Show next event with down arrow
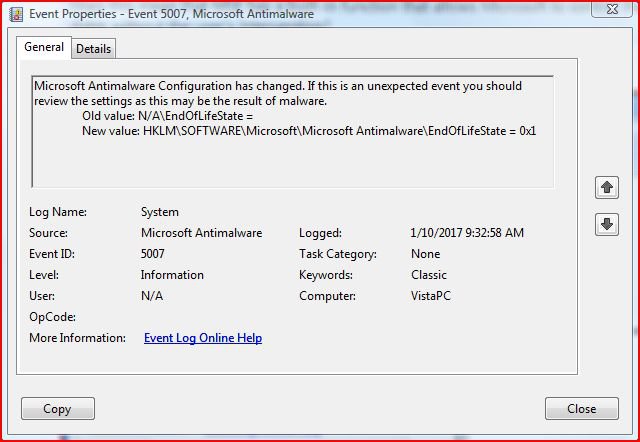Image resolution: width=640 pixels, height=442 pixels. 607,224
